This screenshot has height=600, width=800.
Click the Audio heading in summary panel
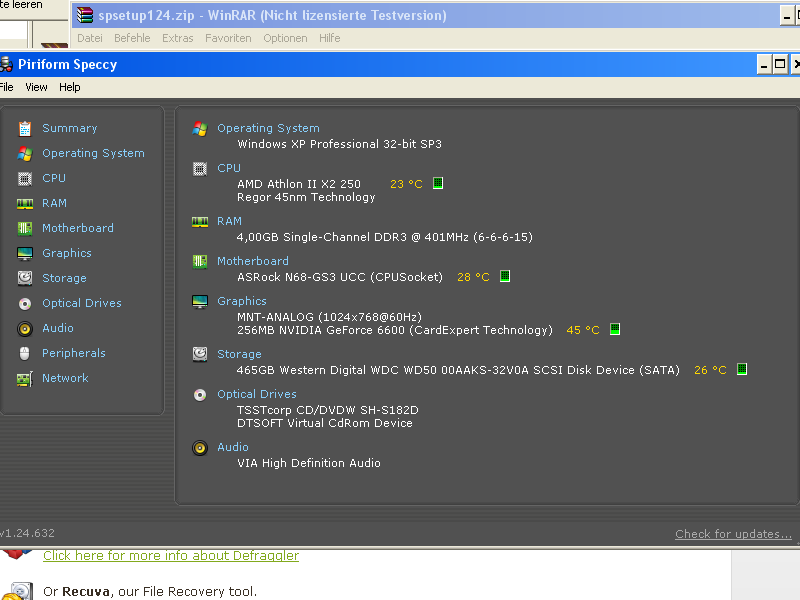pyautogui.click(x=233, y=447)
